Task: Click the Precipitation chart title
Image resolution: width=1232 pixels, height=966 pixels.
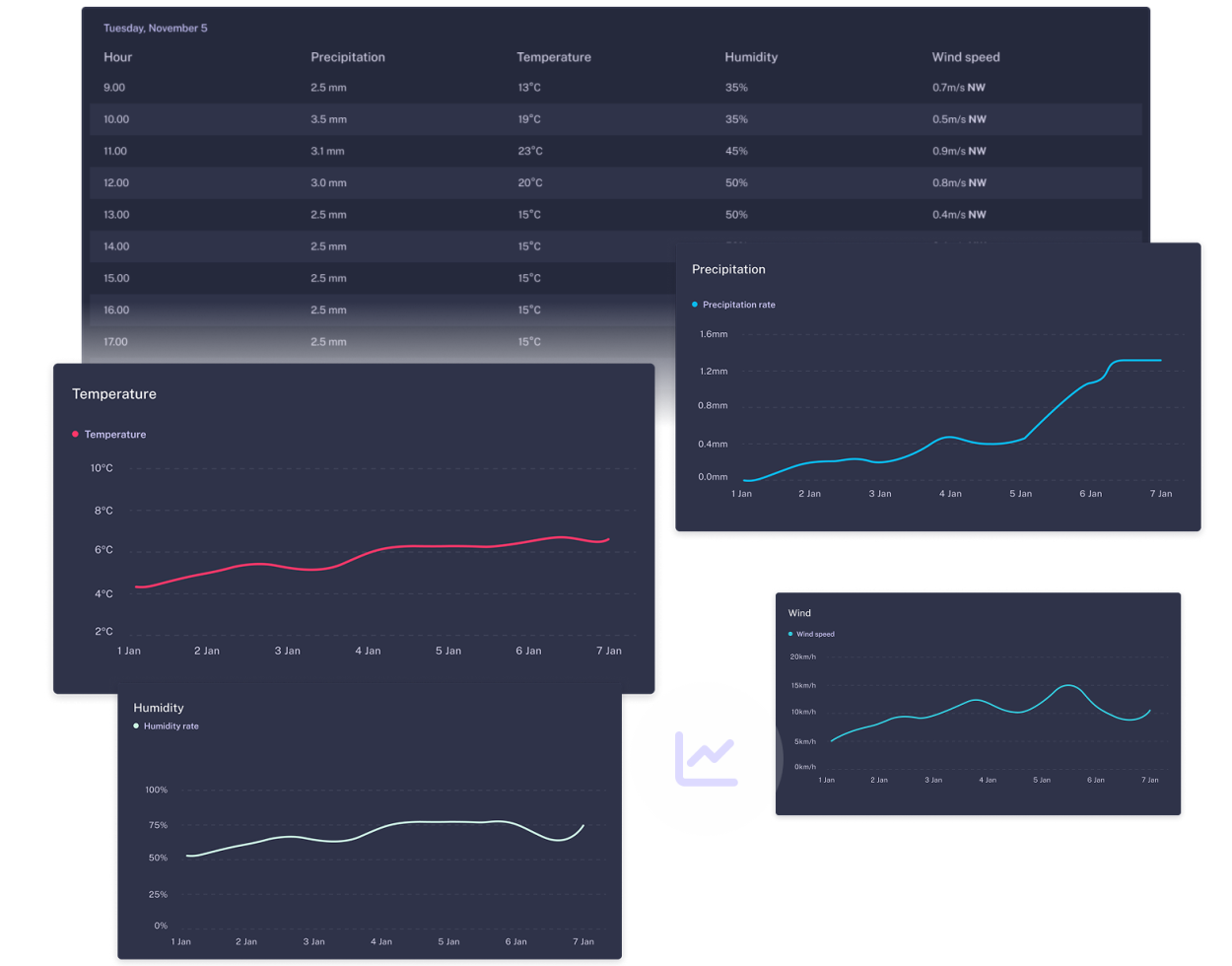Action: pyautogui.click(x=727, y=269)
